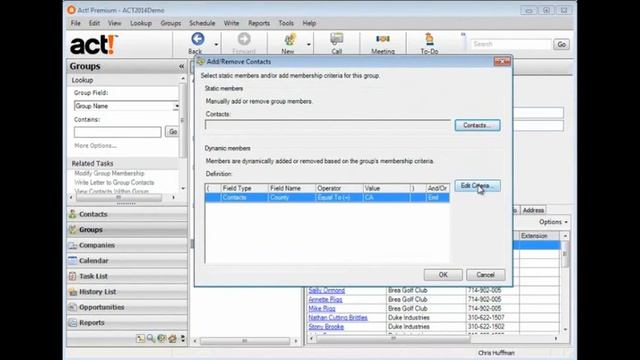Open the Reports menu

click(259, 23)
